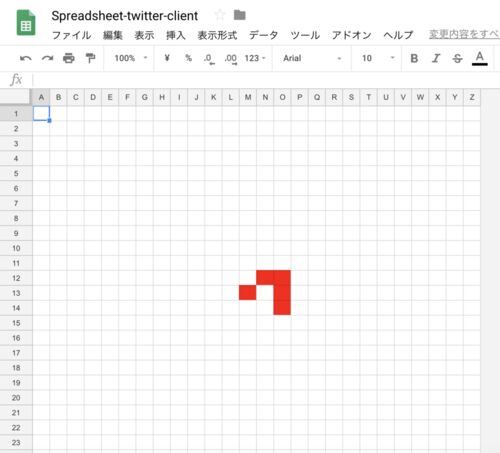Star the Spreadsheet-twitter-client document
This screenshot has height=453, width=500.
tap(220, 15)
